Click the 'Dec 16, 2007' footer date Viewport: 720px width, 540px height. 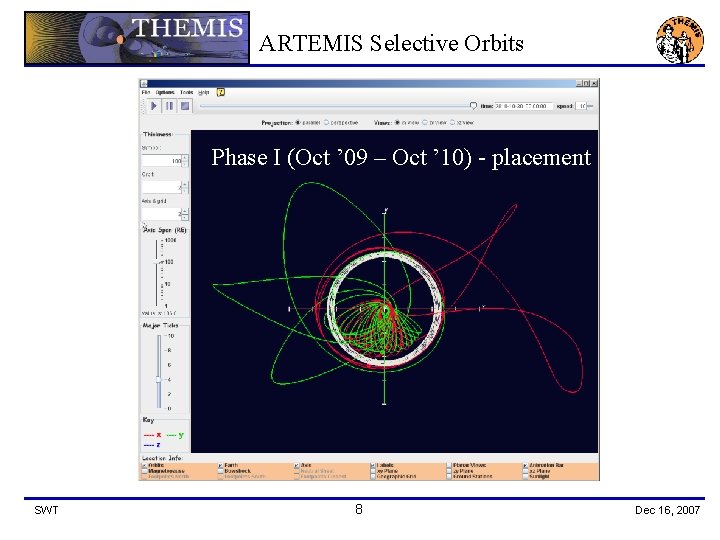pyautogui.click(x=667, y=510)
